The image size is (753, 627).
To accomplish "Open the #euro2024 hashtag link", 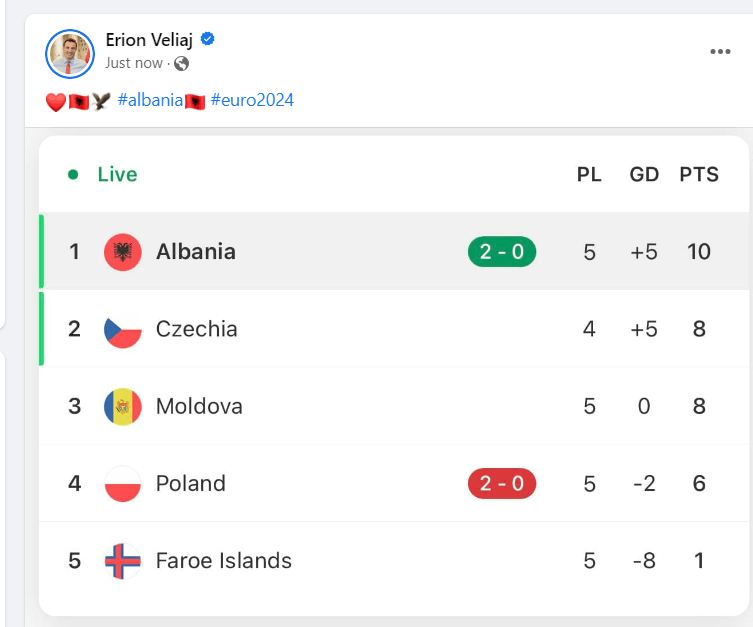I will tap(252, 100).
